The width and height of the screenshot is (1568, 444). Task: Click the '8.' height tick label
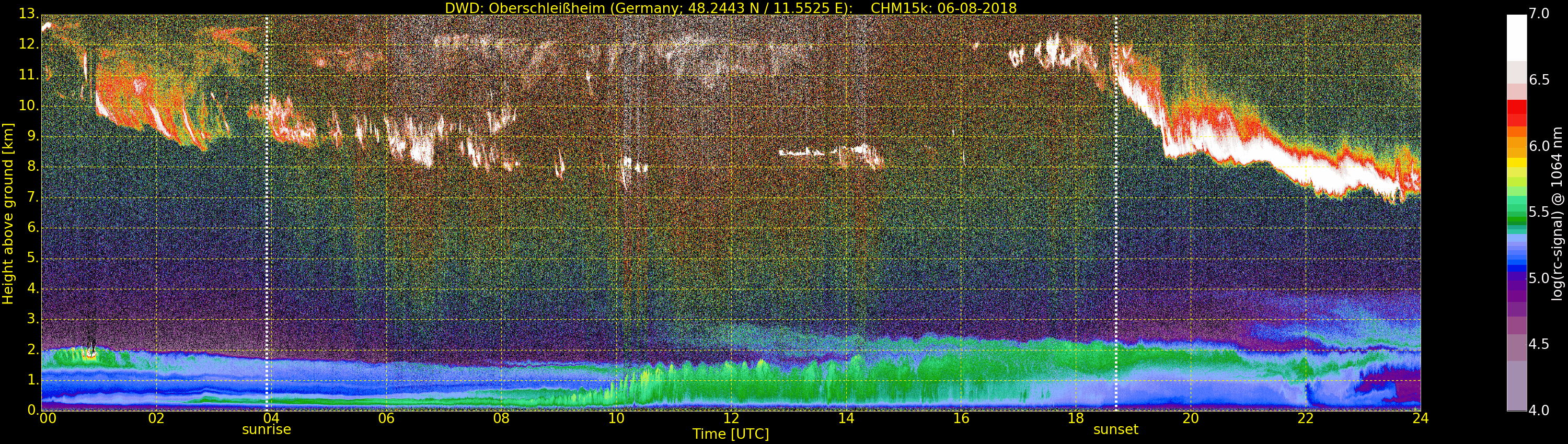pyautogui.click(x=33, y=167)
